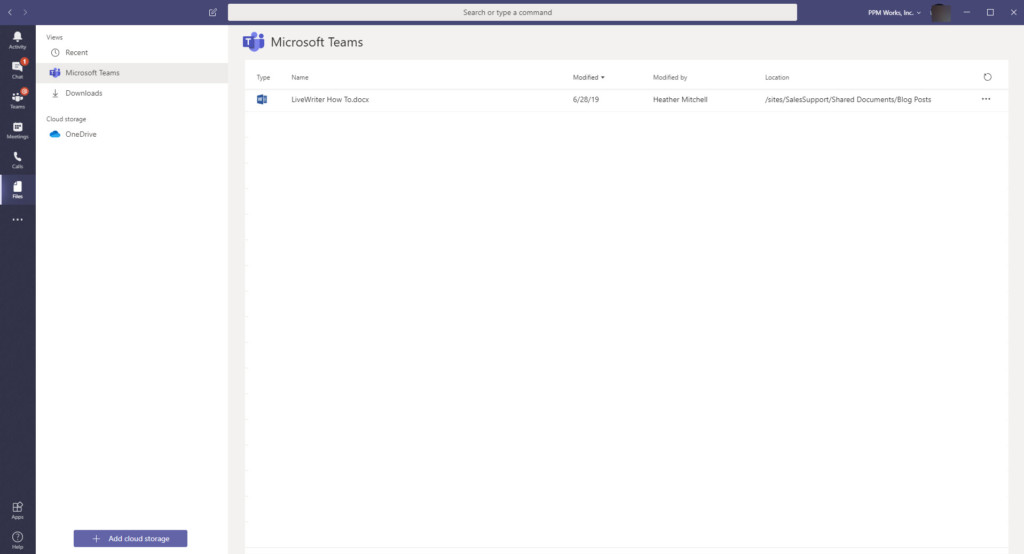Open the PPM Works, Inc. organization dropdown

[x=894, y=12]
